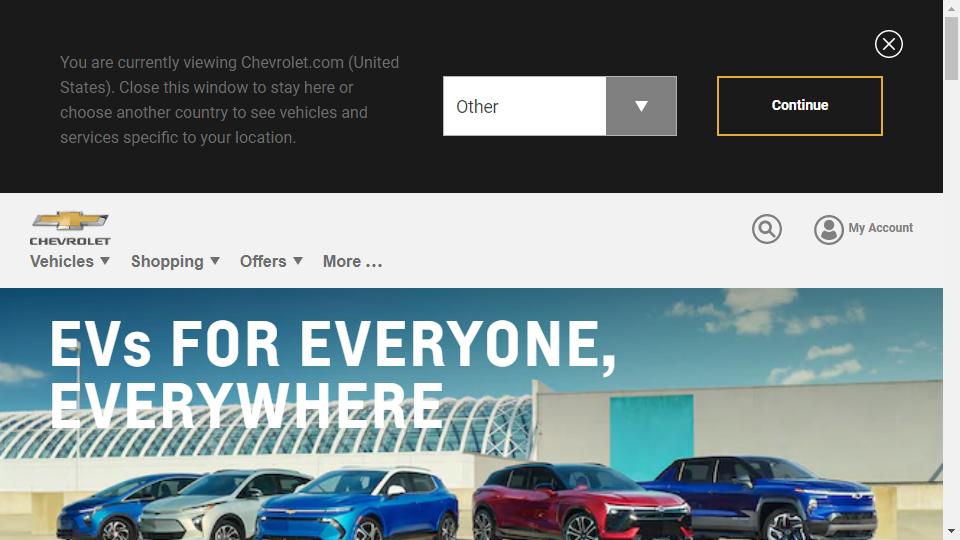
Task: Click the EVs for Everyone hero heading
Action: [332, 374]
